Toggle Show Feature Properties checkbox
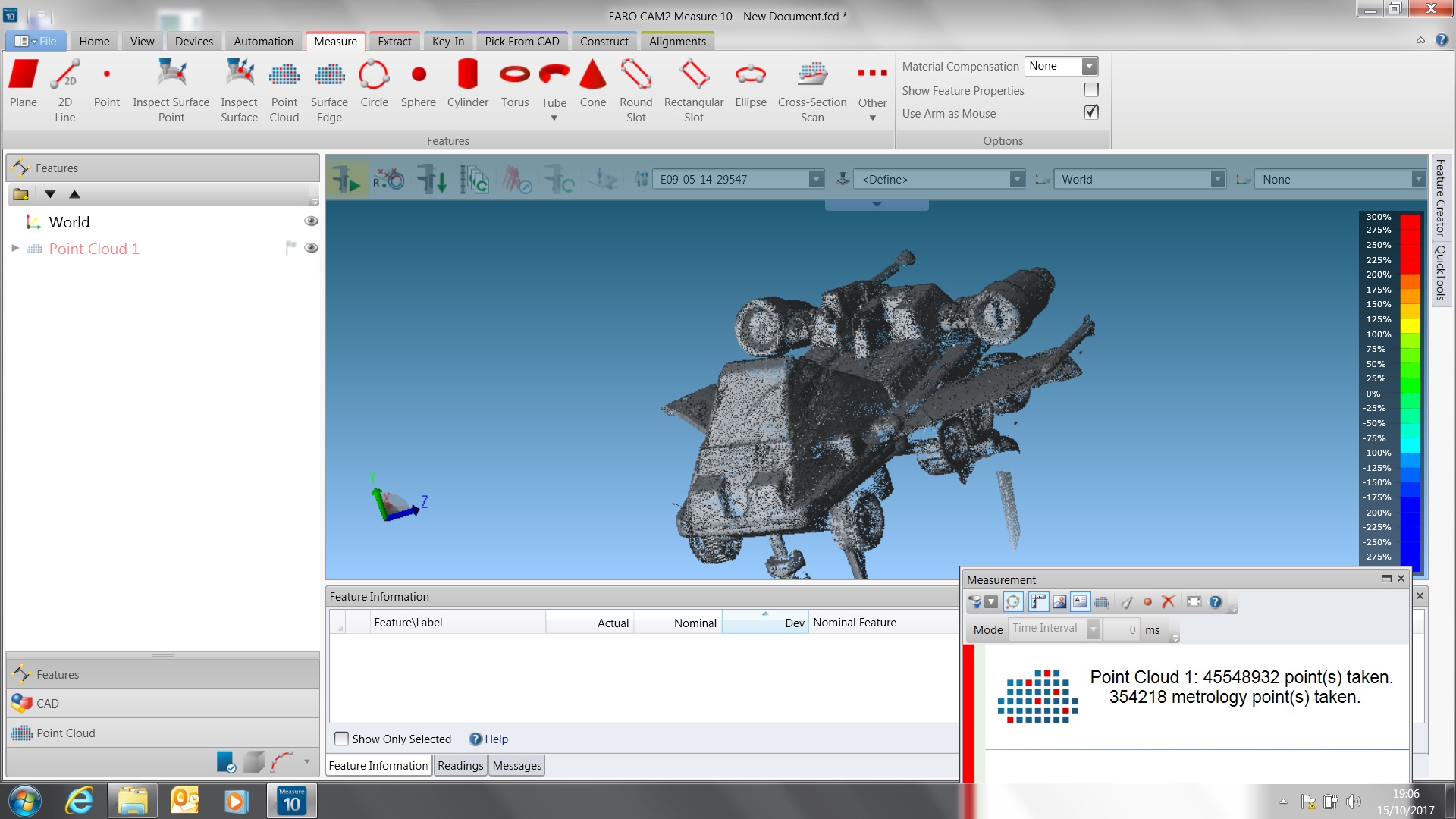 pyautogui.click(x=1091, y=90)
